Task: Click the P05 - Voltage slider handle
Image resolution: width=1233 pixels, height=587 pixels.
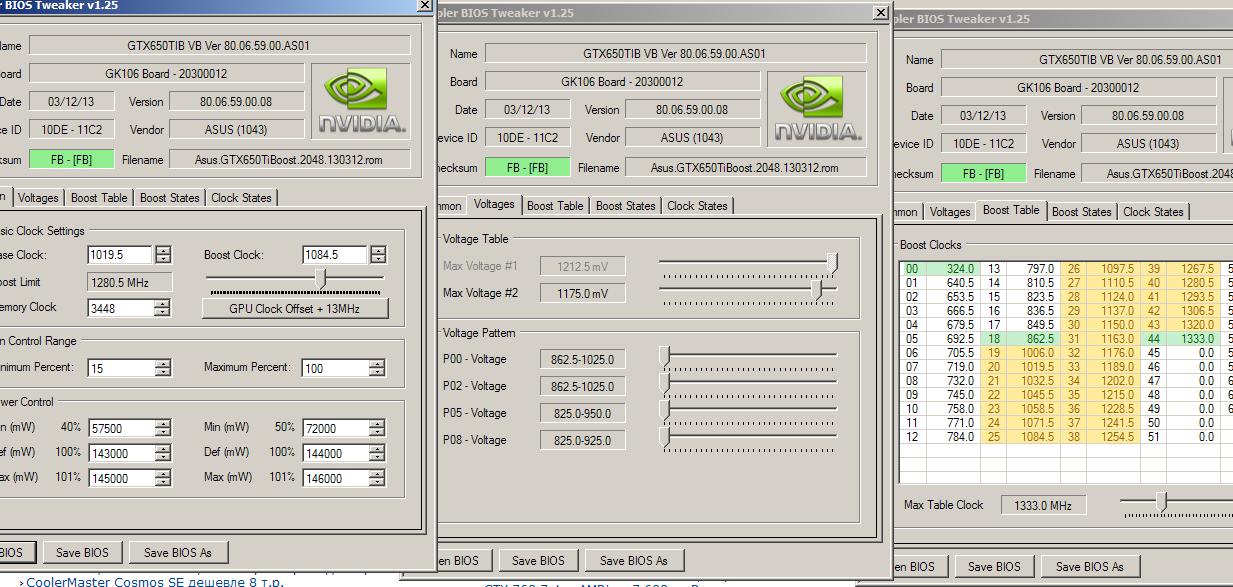Action: click(x=664, y=411)
